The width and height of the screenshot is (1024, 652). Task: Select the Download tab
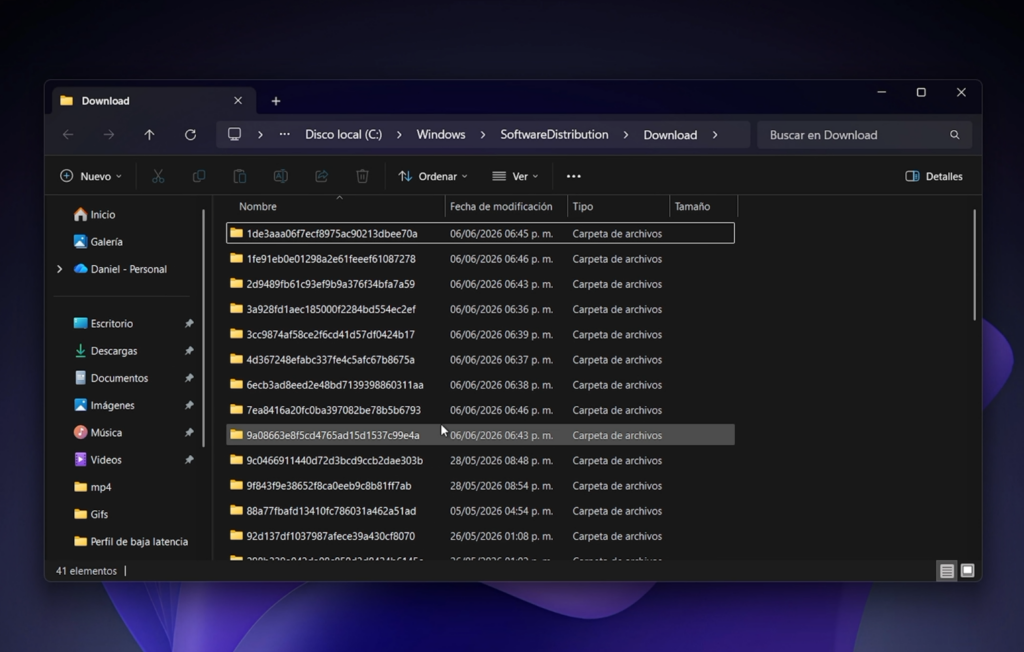point(153,101)
